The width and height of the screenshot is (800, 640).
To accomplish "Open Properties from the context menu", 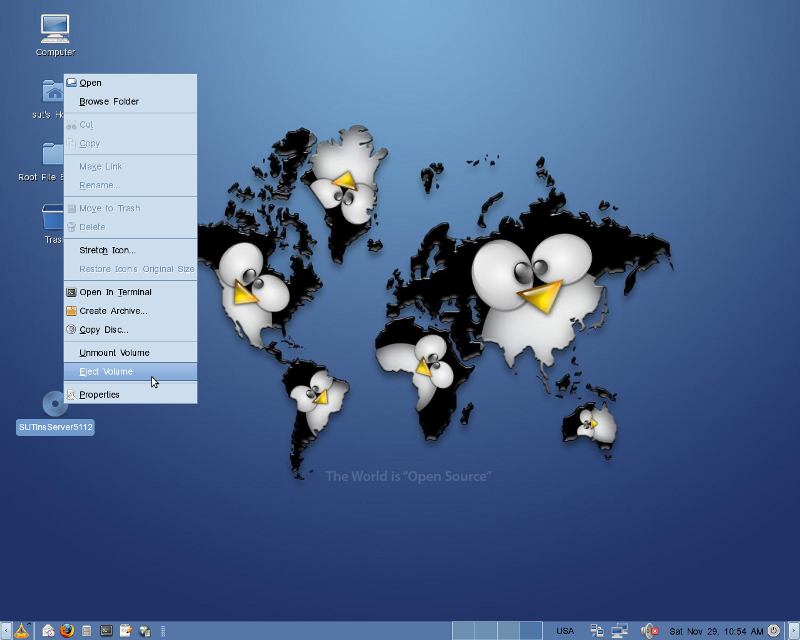I will (131, 395).
